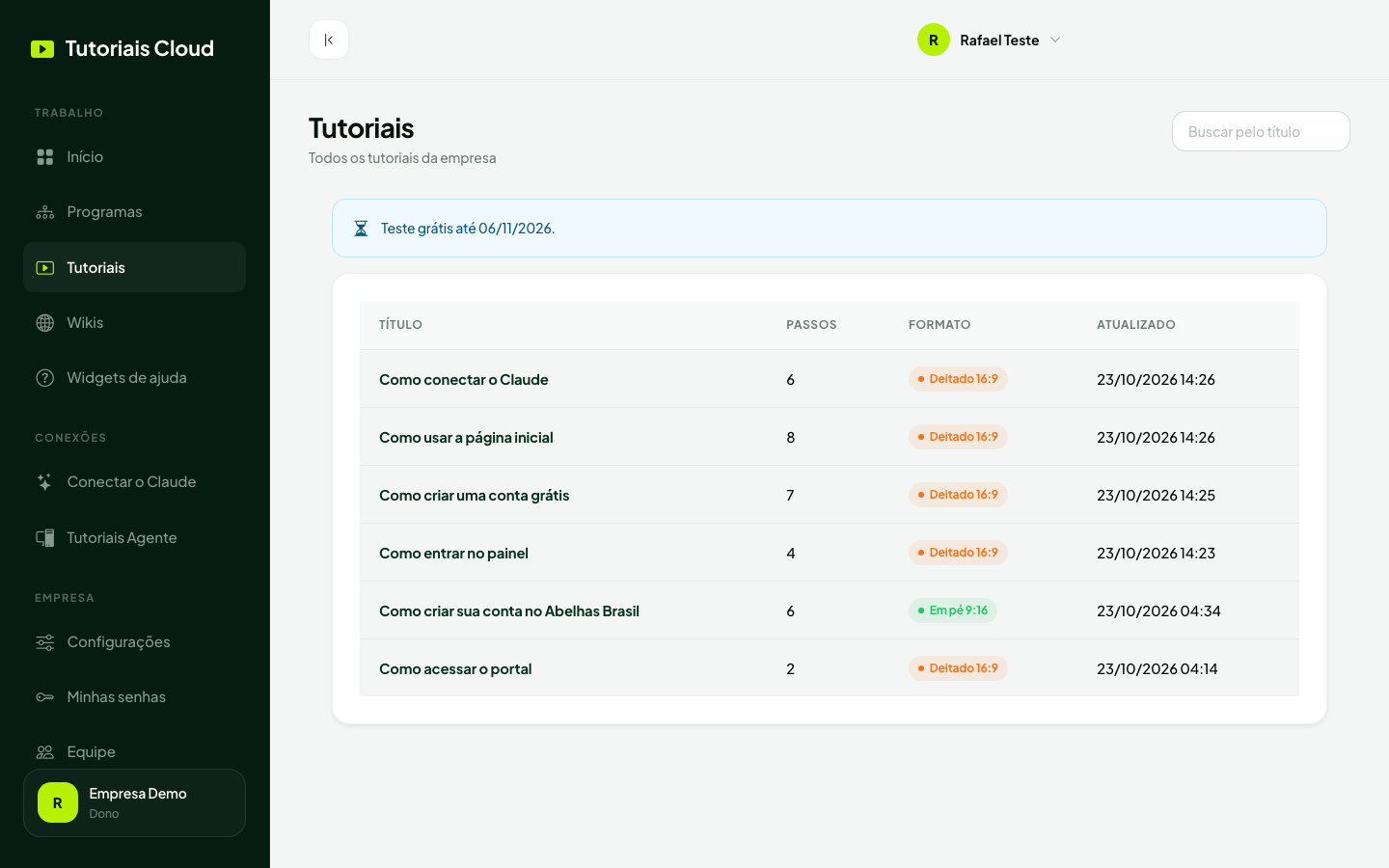This screenshot has width=1389, height=868.
Task: Click the Equipe people icon
Action: 45,752
